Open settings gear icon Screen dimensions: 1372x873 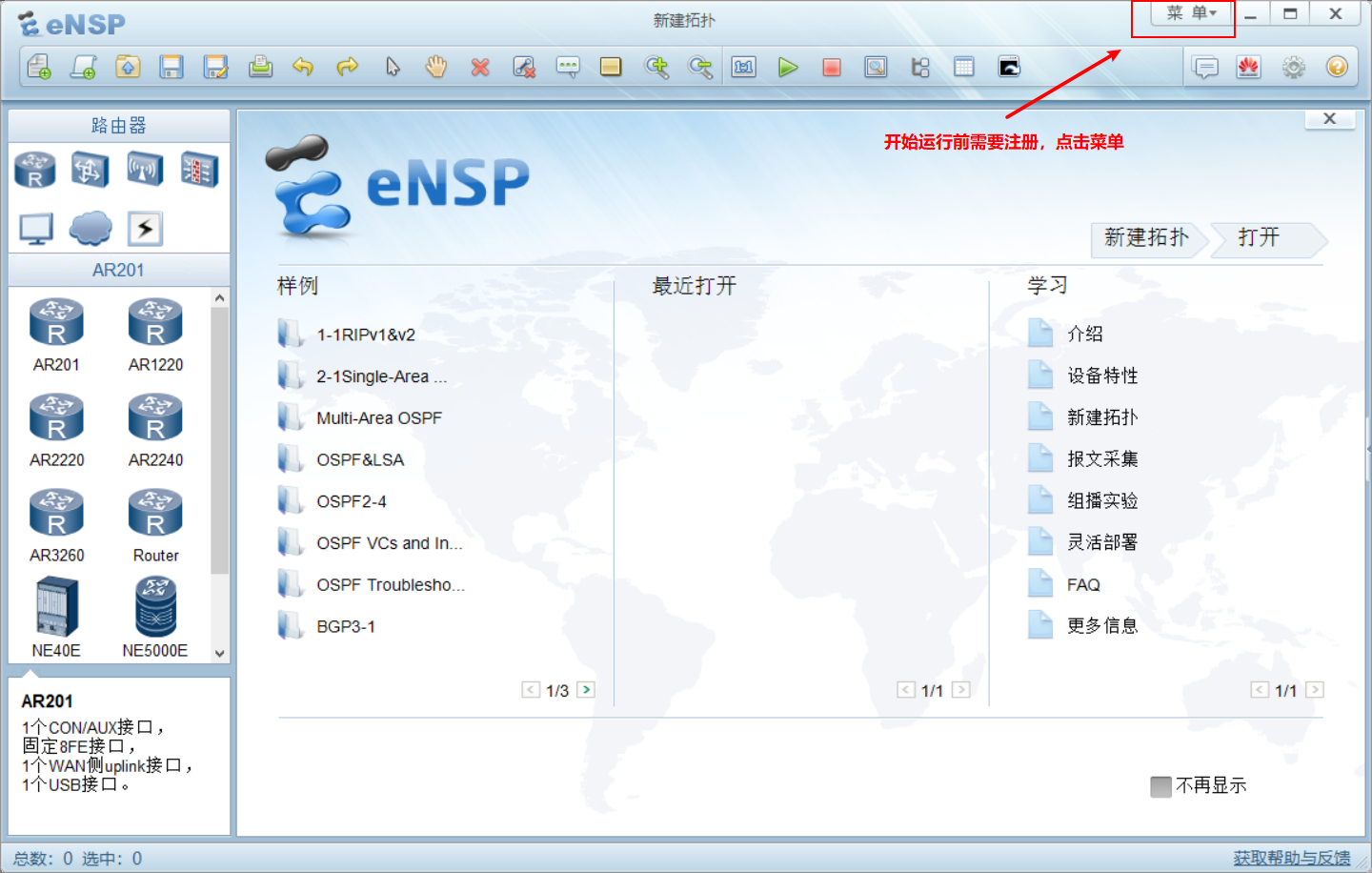pos(1293,67)
